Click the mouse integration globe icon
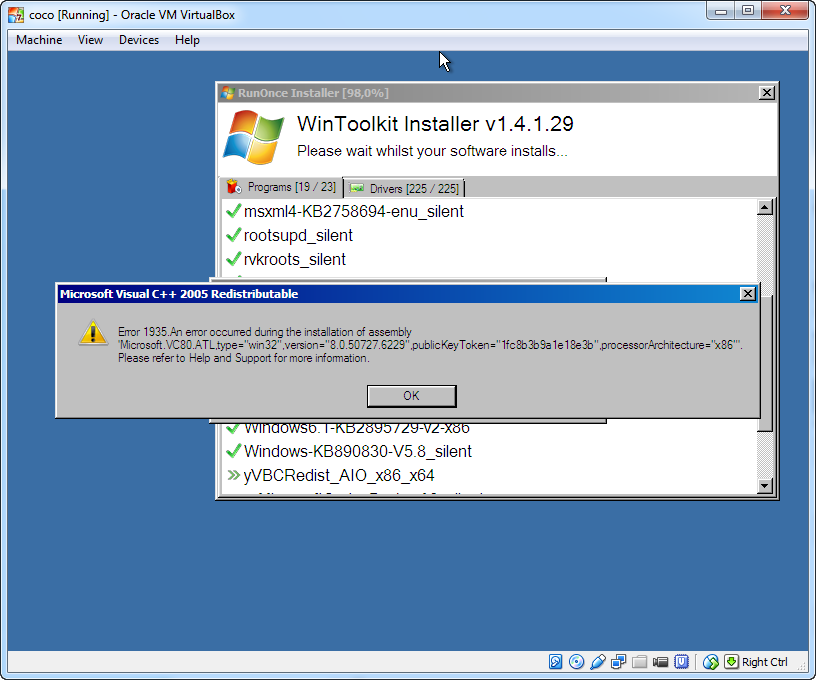The image size is (816, 680). (710, 662)
